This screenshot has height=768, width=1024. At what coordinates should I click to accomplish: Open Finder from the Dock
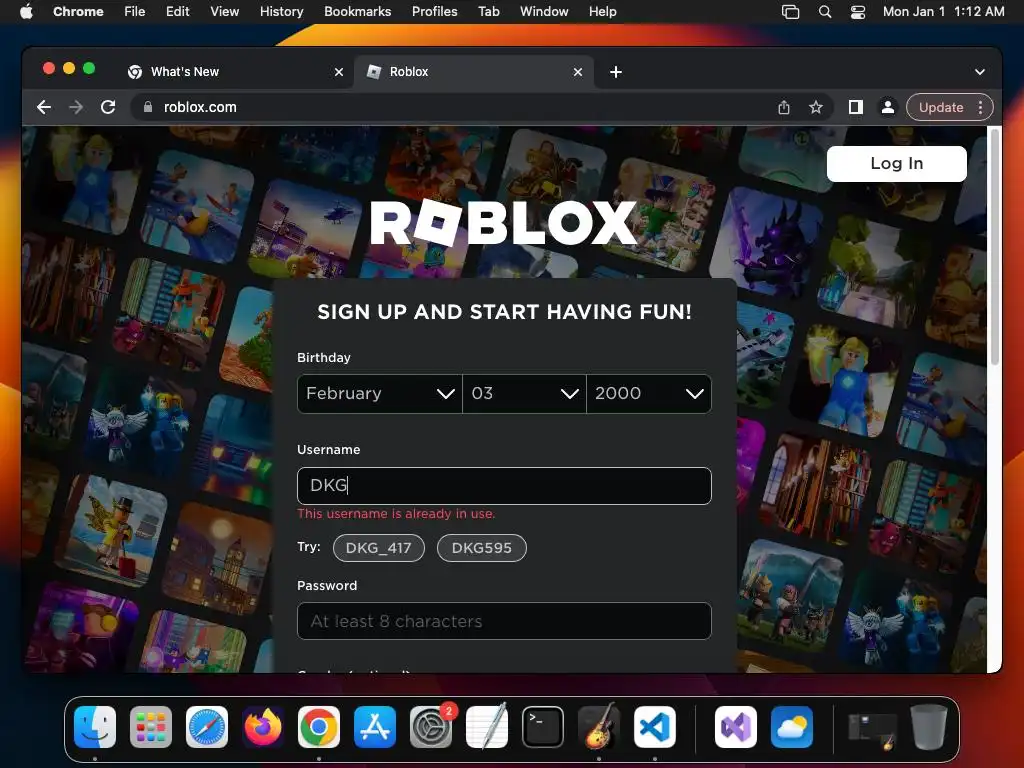click(x=95, y=727)
